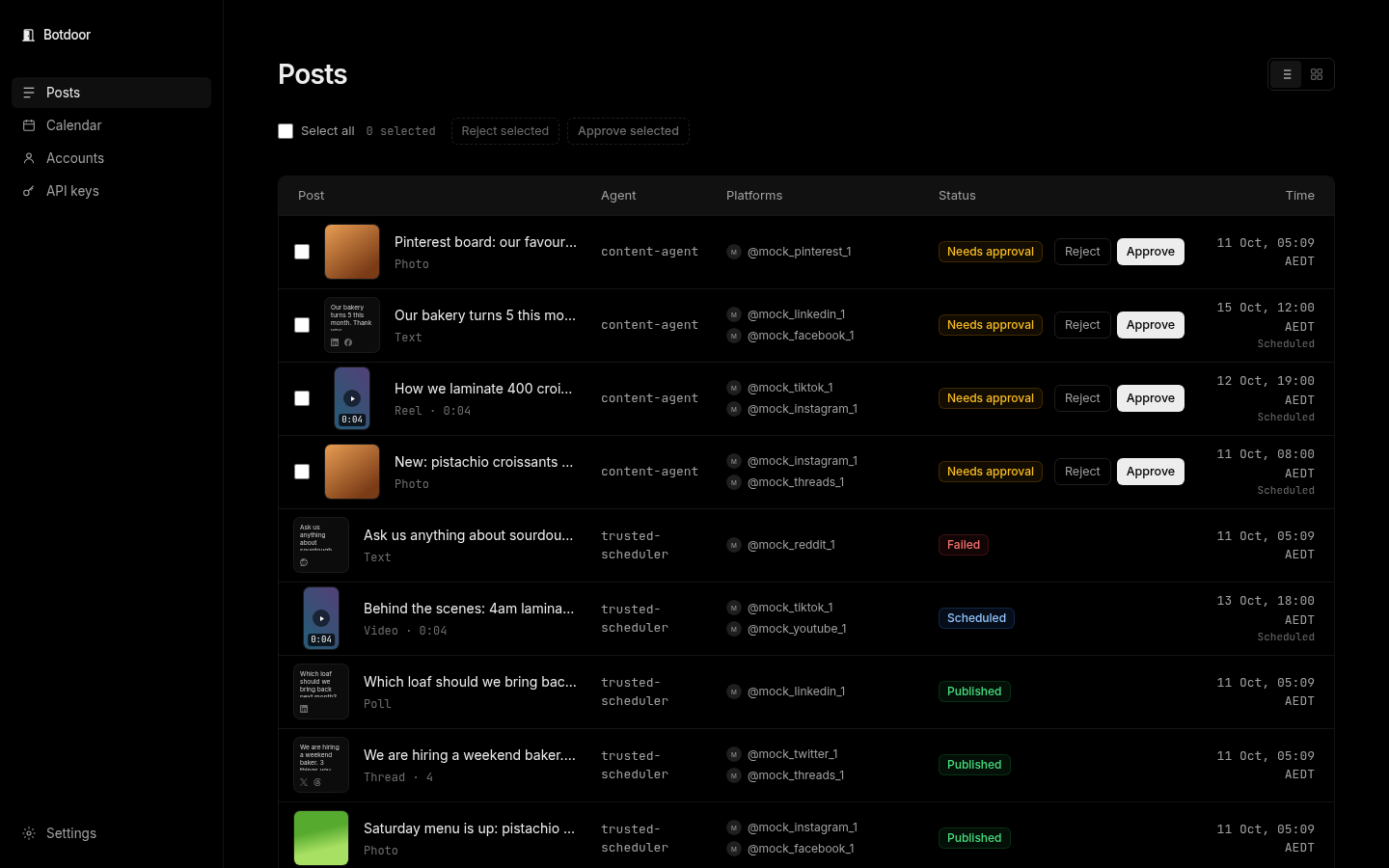Check the pistachio croissants post checkbox
This screenshot has width=1389, height=868.
pyautogui.click(x=302, y=472)
